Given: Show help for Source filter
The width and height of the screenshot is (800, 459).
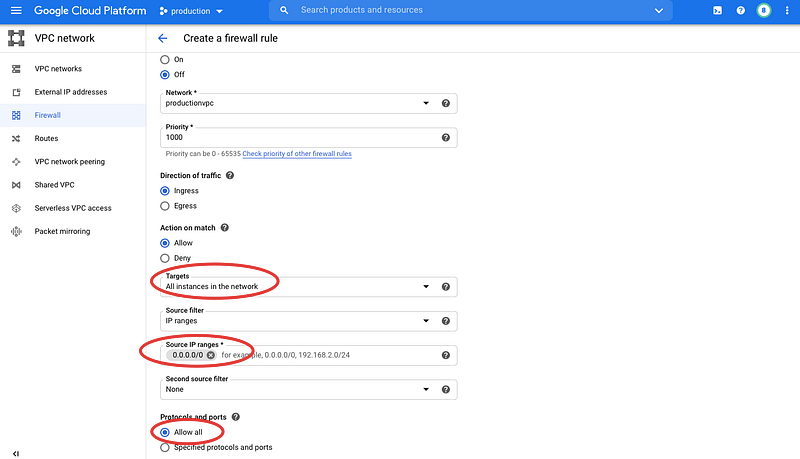Looking at the screenshot, I should coord(445,321).
